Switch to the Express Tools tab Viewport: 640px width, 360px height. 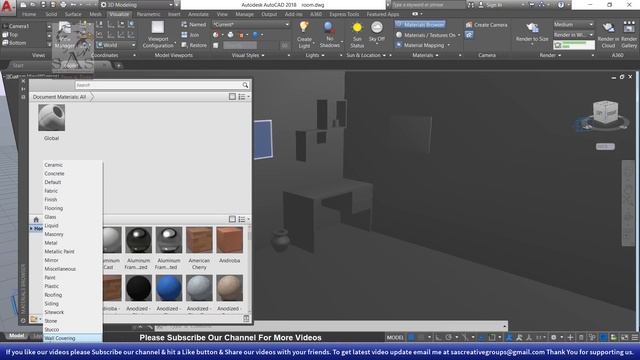point(344,14)
